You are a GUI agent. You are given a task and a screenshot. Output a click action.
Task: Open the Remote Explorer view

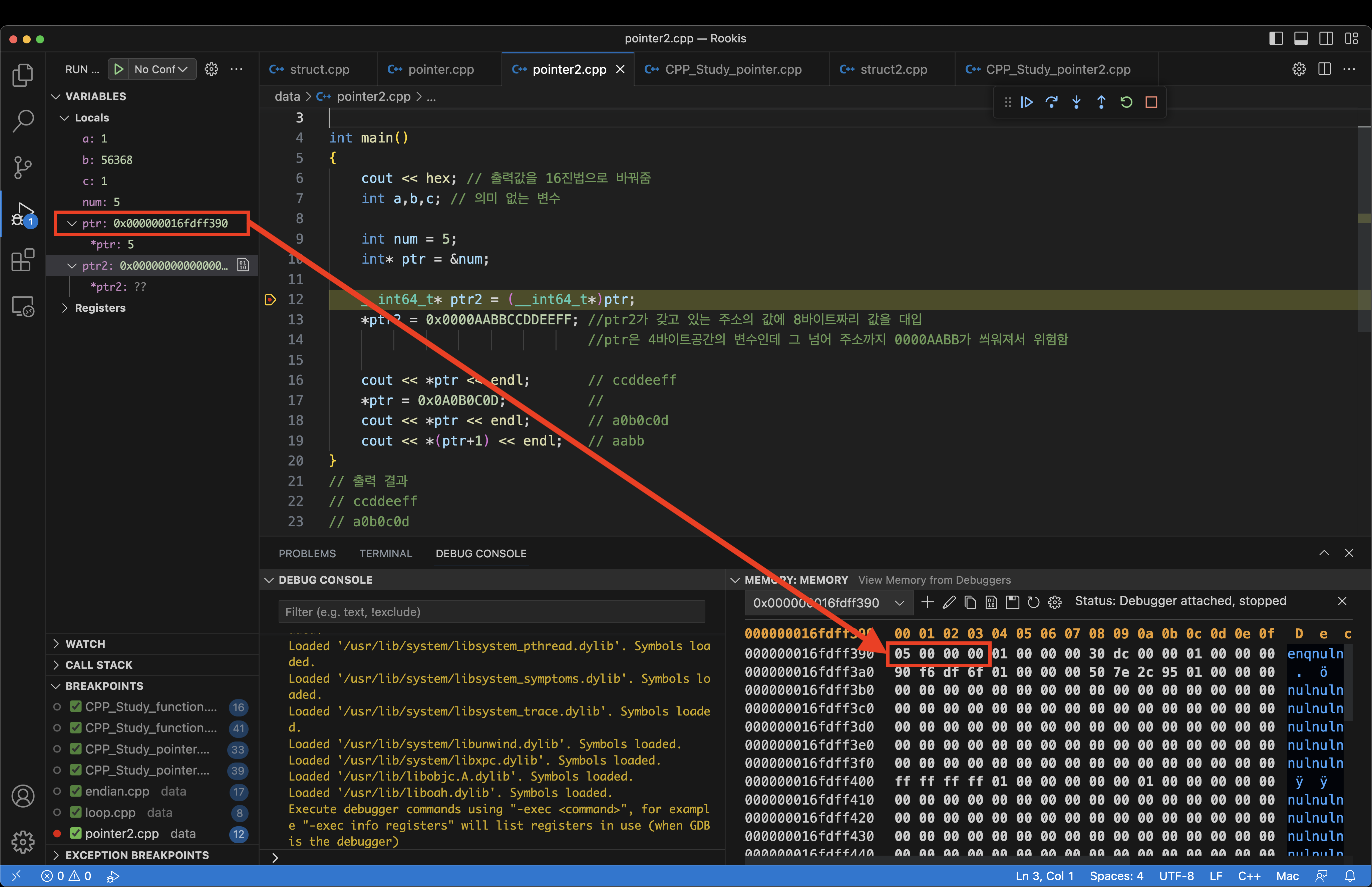[x=23, y=306]
